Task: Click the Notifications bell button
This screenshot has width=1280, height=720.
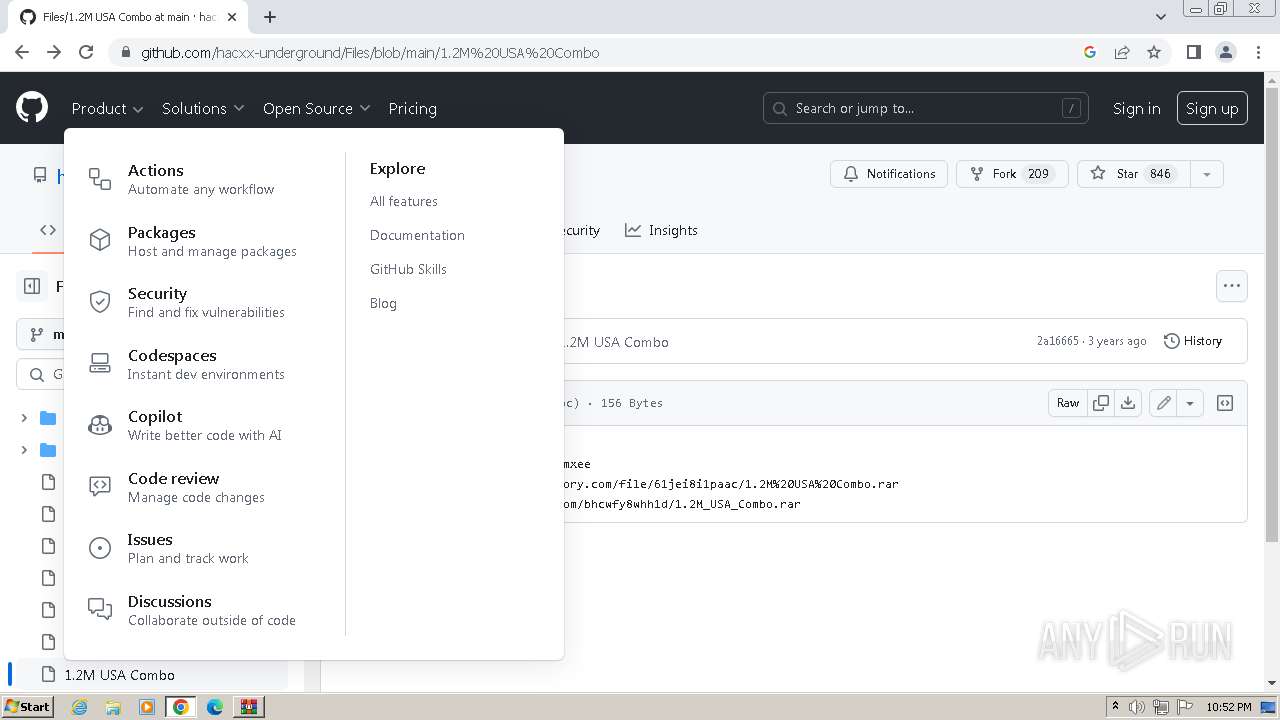Action: click(x=889, y=174)
